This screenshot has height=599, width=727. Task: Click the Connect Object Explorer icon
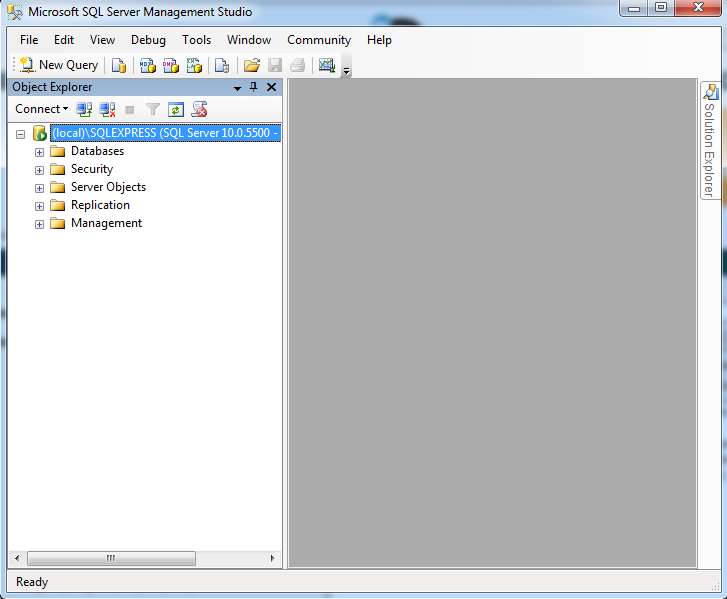tap(84, 109)
